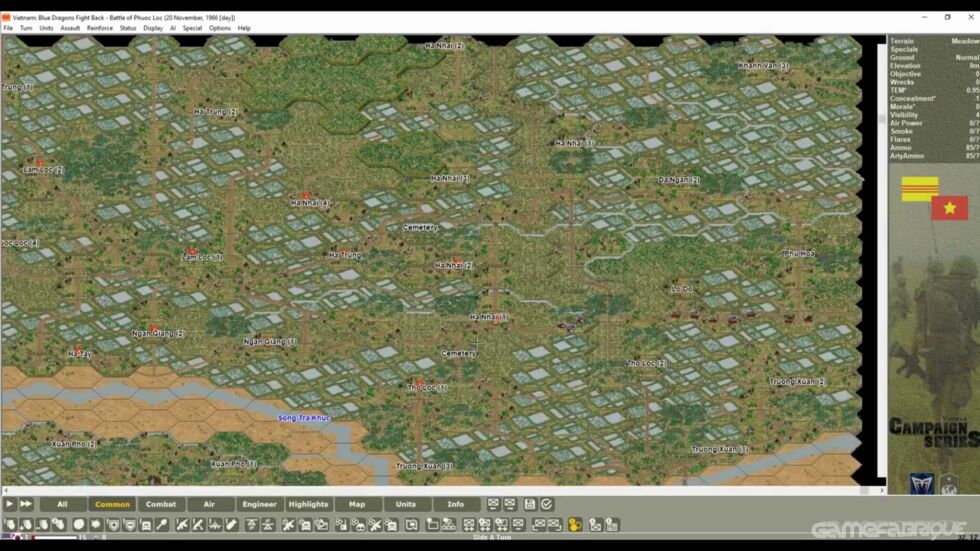Click the first helicopter icon
The width and height of the screenshot is (980, 551).
(x=251, y=525)
